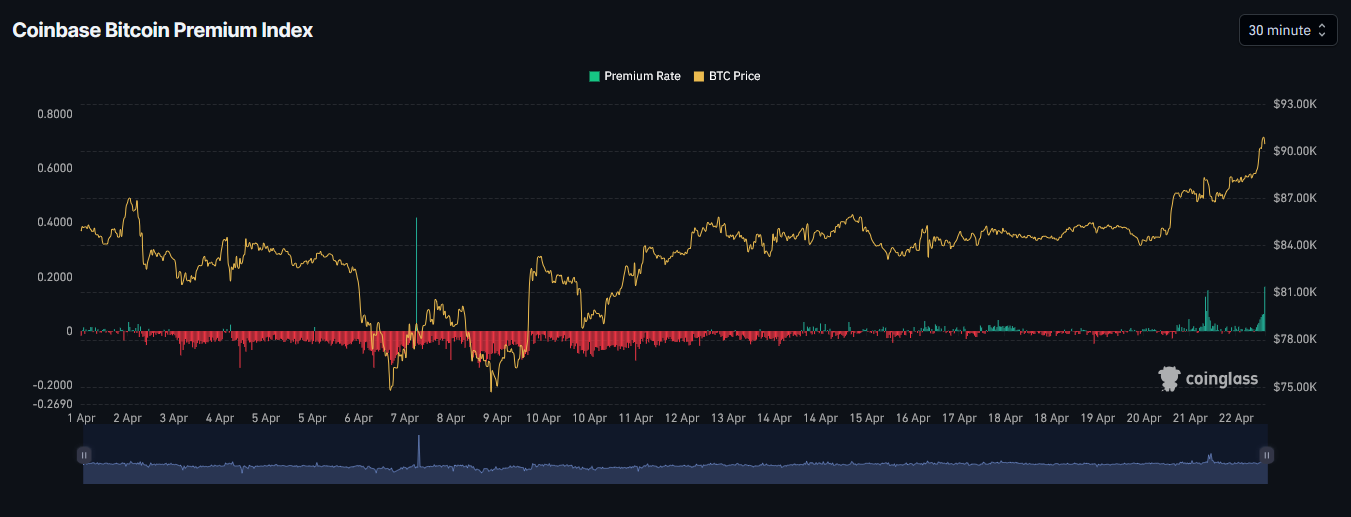Click the yellow BTC Price legend swatch
Viewport: 1351px width, 517px height.
(699, 76)
